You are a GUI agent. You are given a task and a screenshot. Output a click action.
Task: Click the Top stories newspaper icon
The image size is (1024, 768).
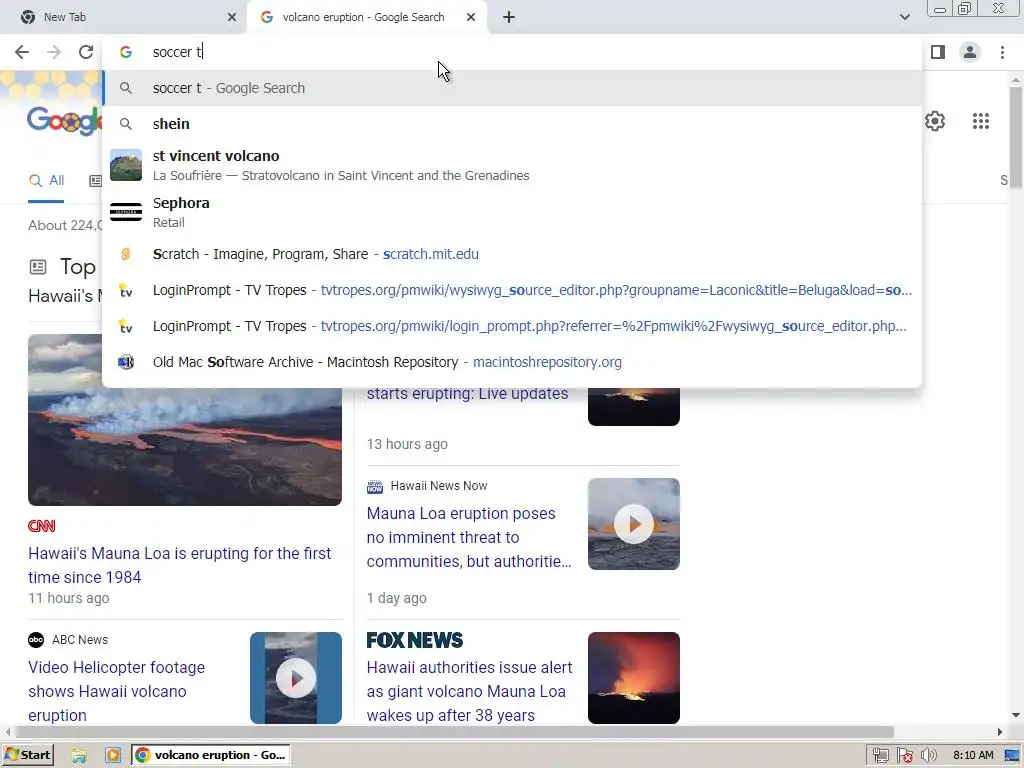[x=38, y=266]
